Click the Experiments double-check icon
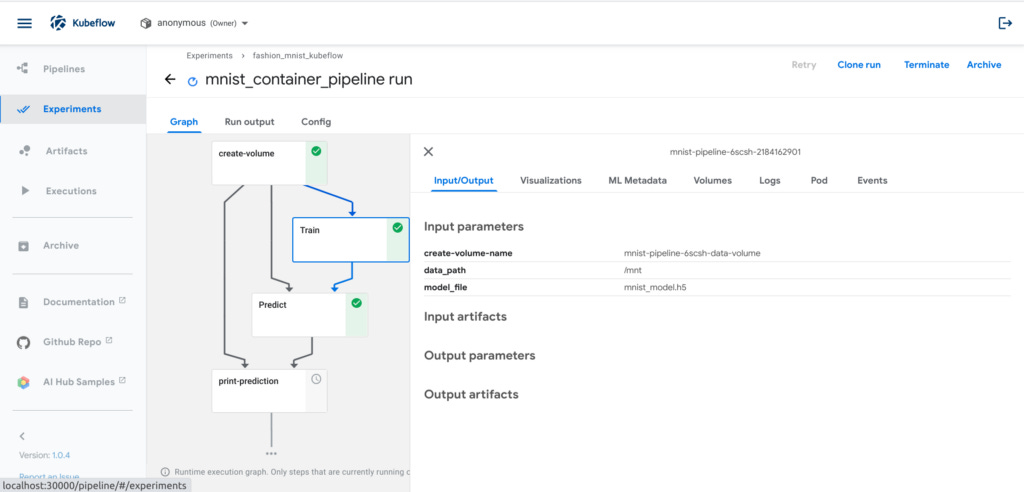This screenshot has height=492, width=1024. [x=24, y=110]
